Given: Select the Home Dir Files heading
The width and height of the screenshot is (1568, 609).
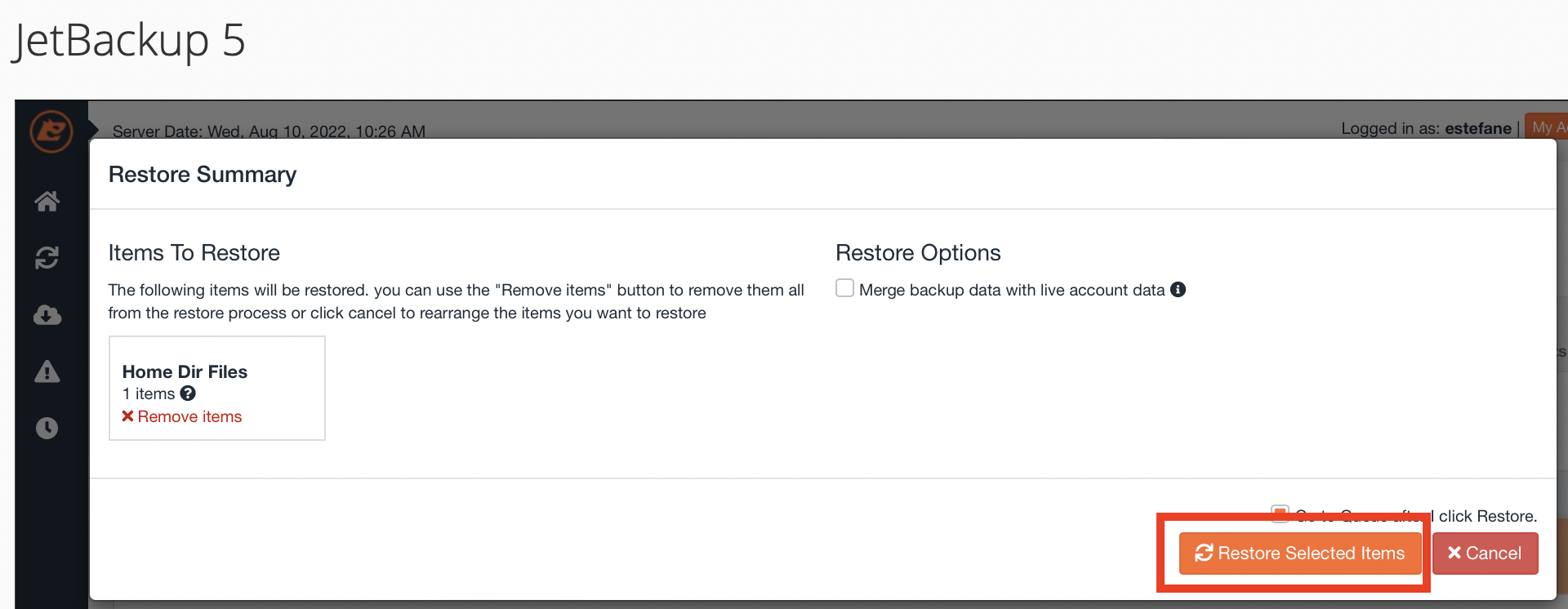Looking at the screenshot, I should (185, 371).
